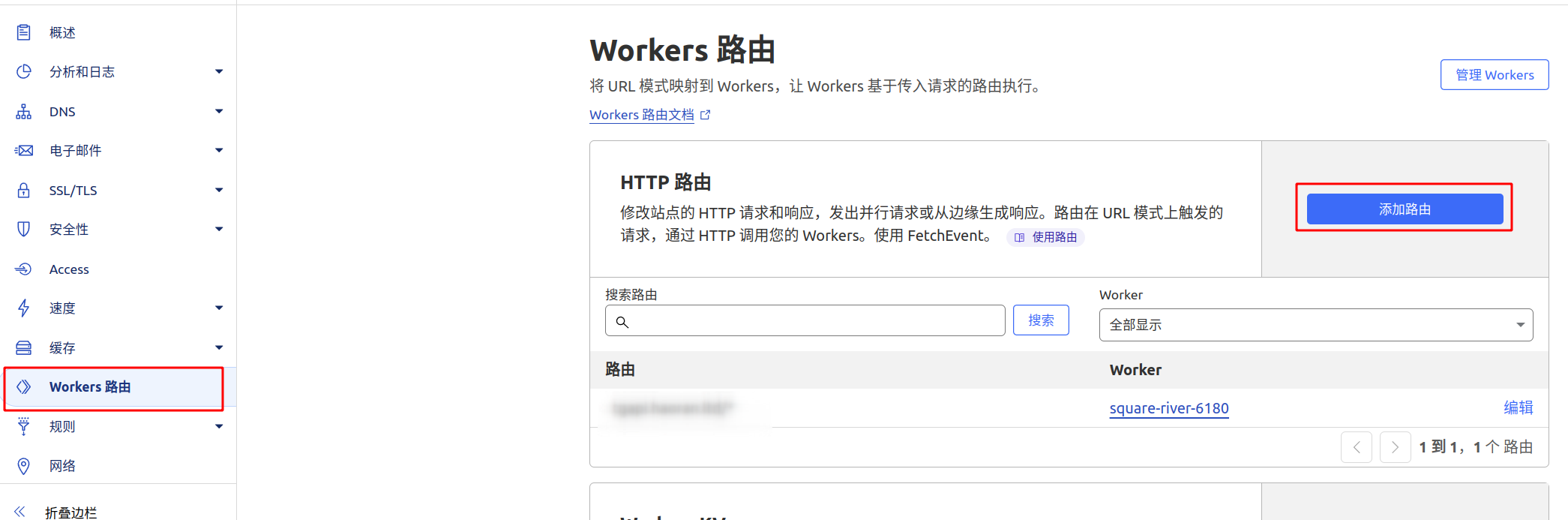Go to the next page of routes
Screen dimensions: 1568x520
click(x=1396, y=447)
